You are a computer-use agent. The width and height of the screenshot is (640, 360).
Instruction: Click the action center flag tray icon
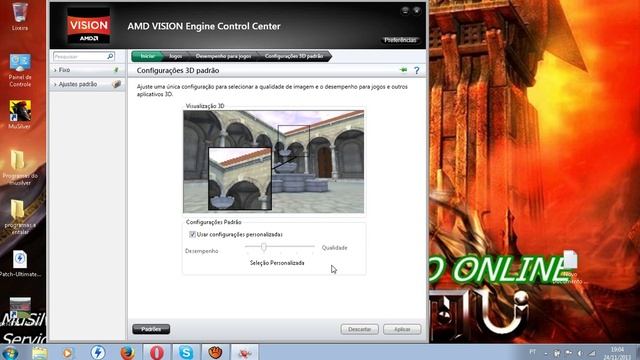[568, 353]
